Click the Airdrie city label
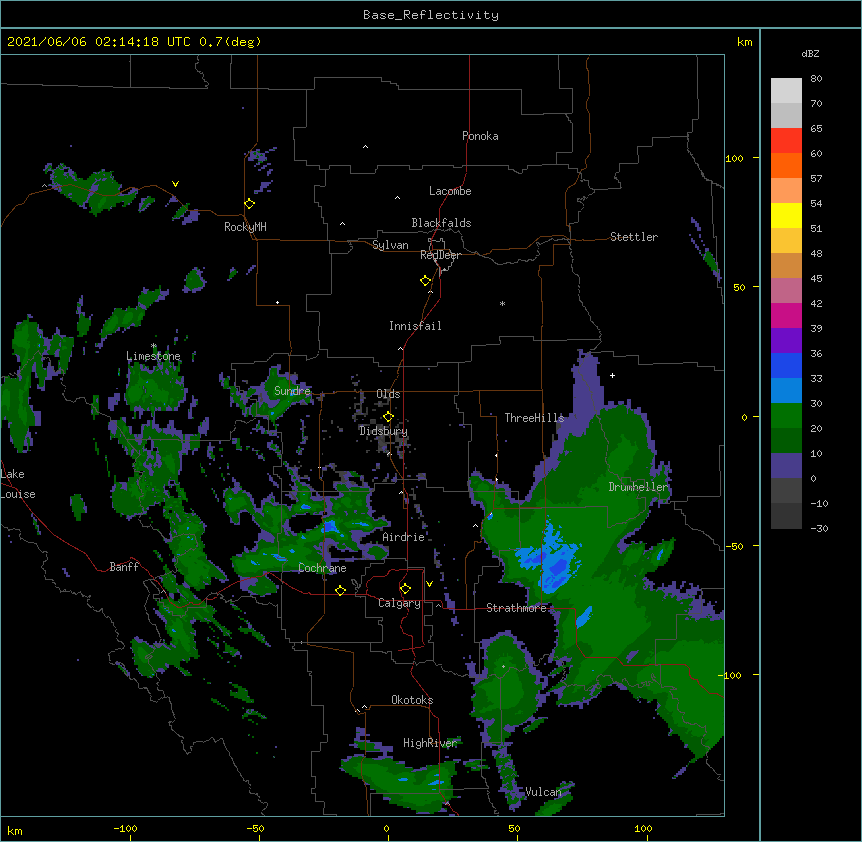 tap(404, 537)
